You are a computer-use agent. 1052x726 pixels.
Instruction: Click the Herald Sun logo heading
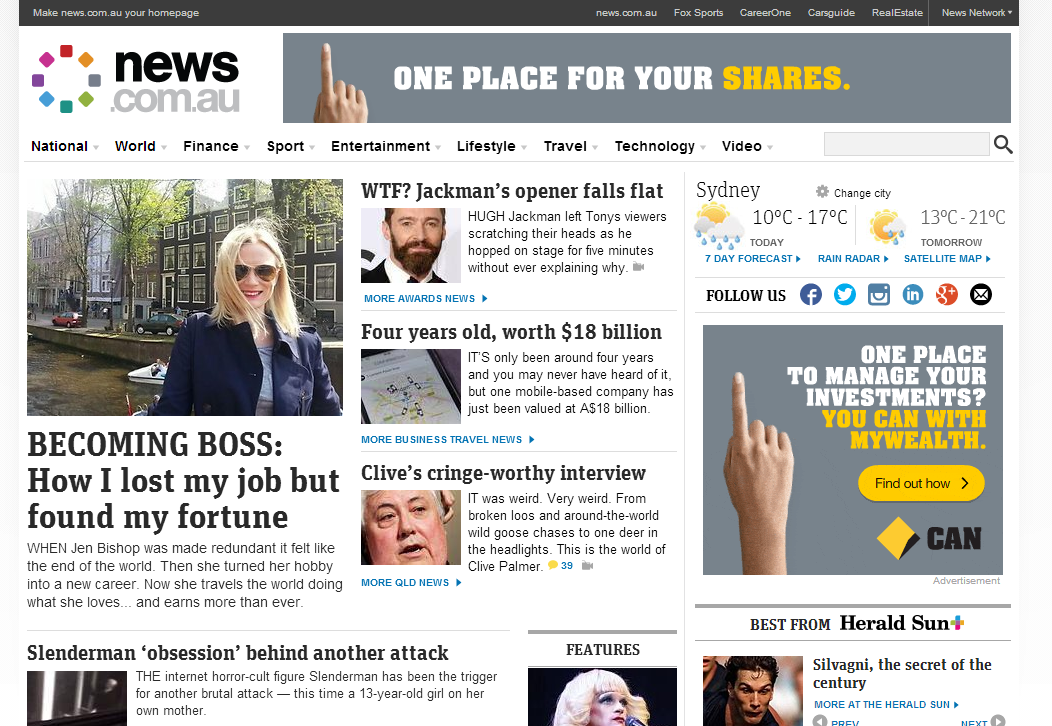[902, 623]
